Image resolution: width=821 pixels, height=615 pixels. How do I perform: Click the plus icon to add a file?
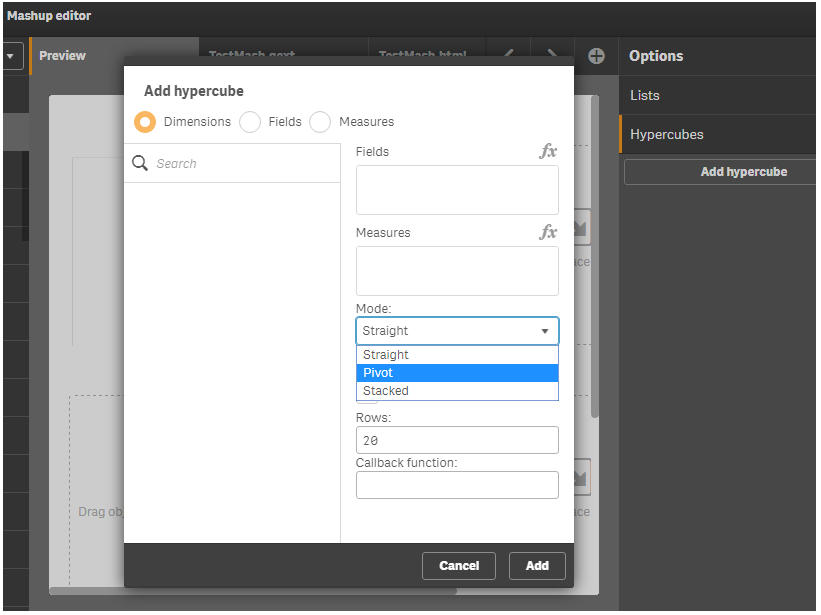pos(596,56)
